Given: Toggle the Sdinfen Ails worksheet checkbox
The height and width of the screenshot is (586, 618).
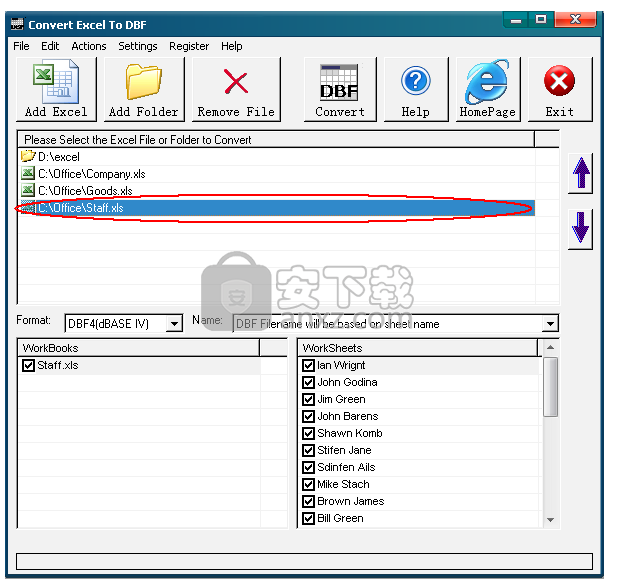Looking at the screenshot, I should 308,467.
